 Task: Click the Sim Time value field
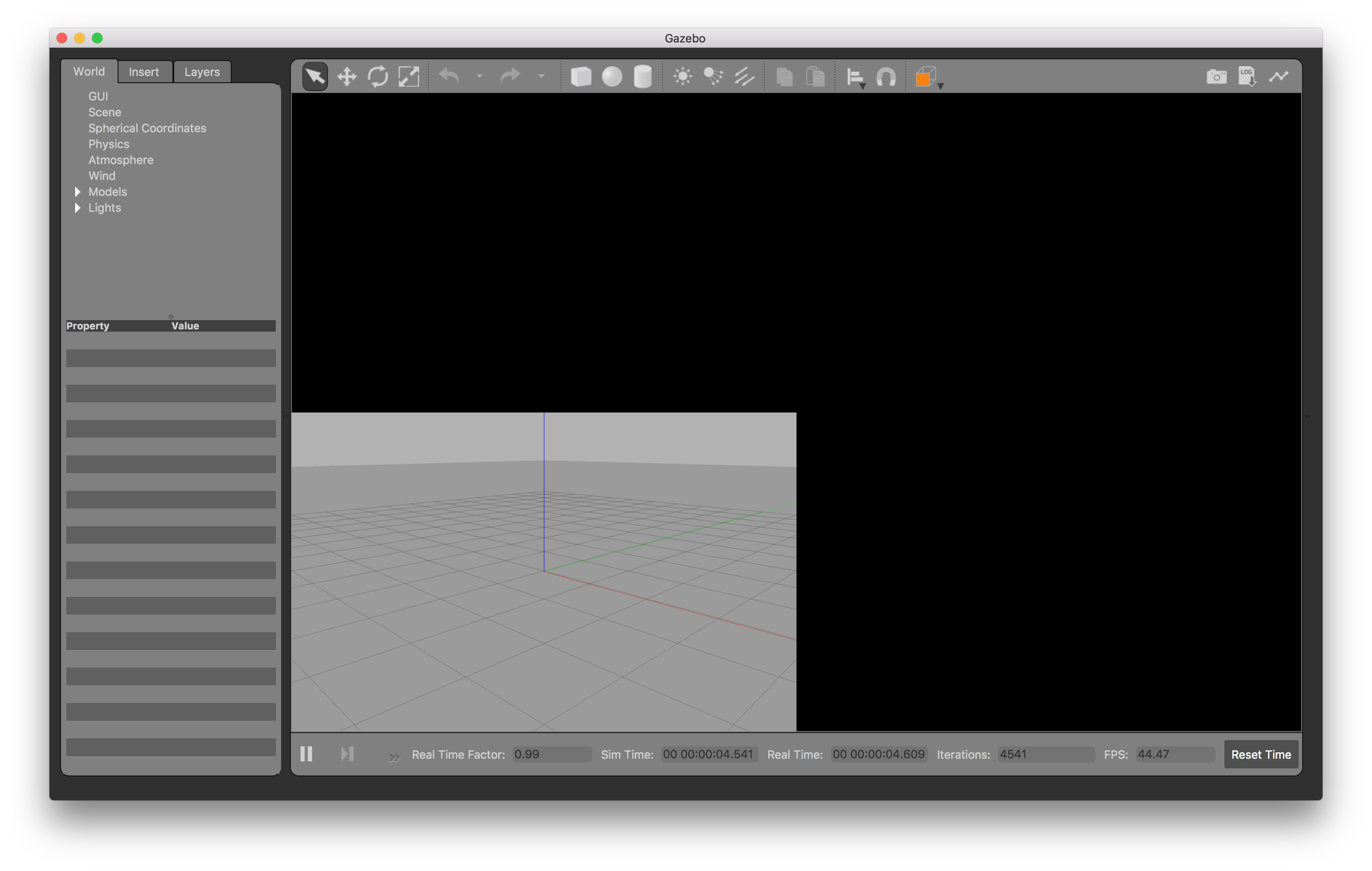click(x=709, y=754)
